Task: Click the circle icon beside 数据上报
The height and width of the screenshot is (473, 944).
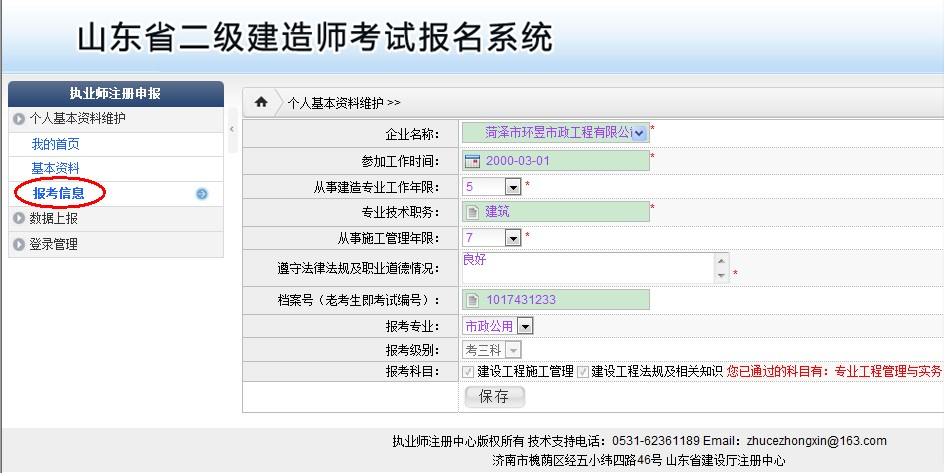Action: click(x=19, y=218)
